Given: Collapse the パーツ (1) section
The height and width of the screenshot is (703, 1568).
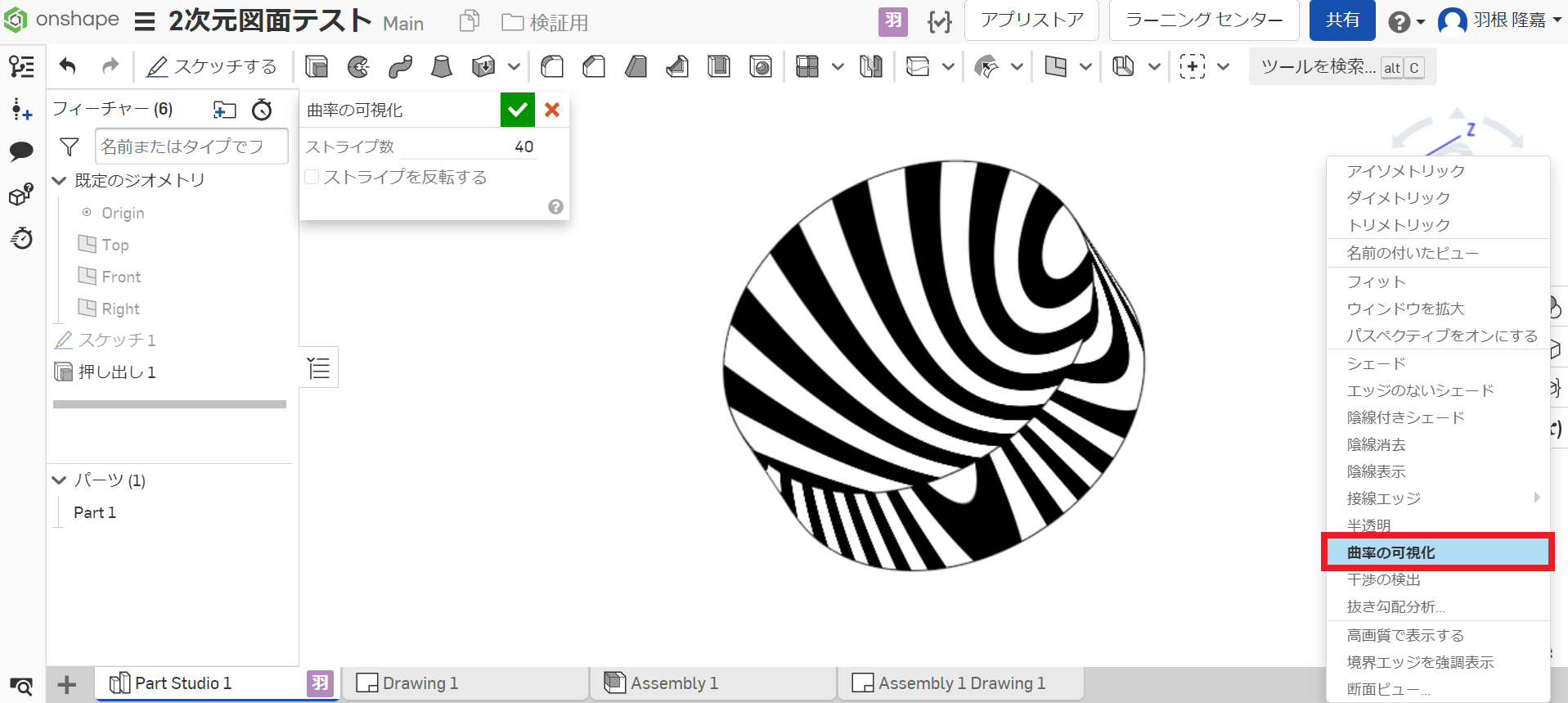Looking at the screenshot, I should point(59,480).
